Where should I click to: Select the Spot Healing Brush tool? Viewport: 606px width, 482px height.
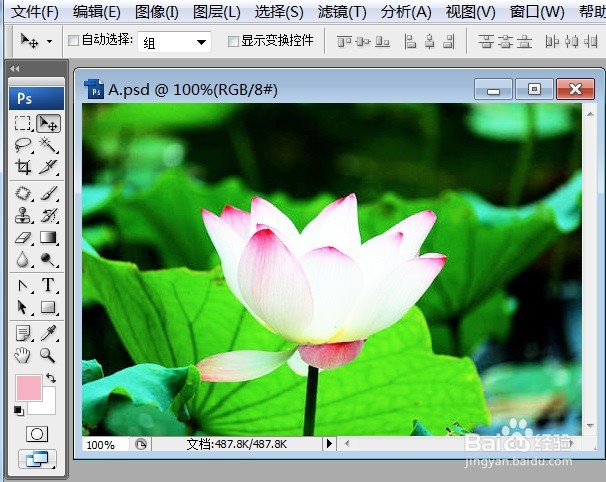(23, 193)
